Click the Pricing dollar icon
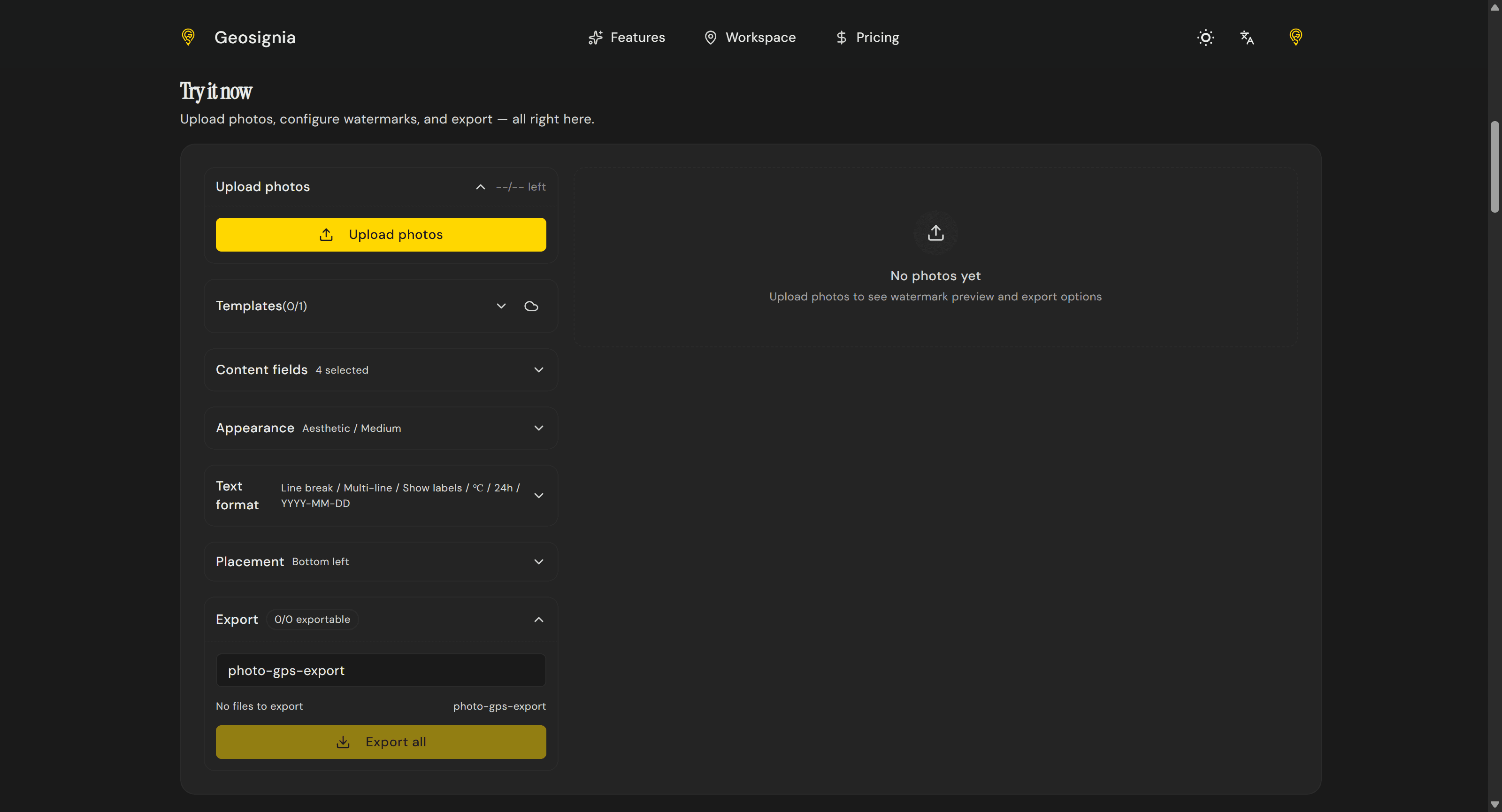This screenshot has height=812, width=1502. pyautogui.click(x=841, y=38)
